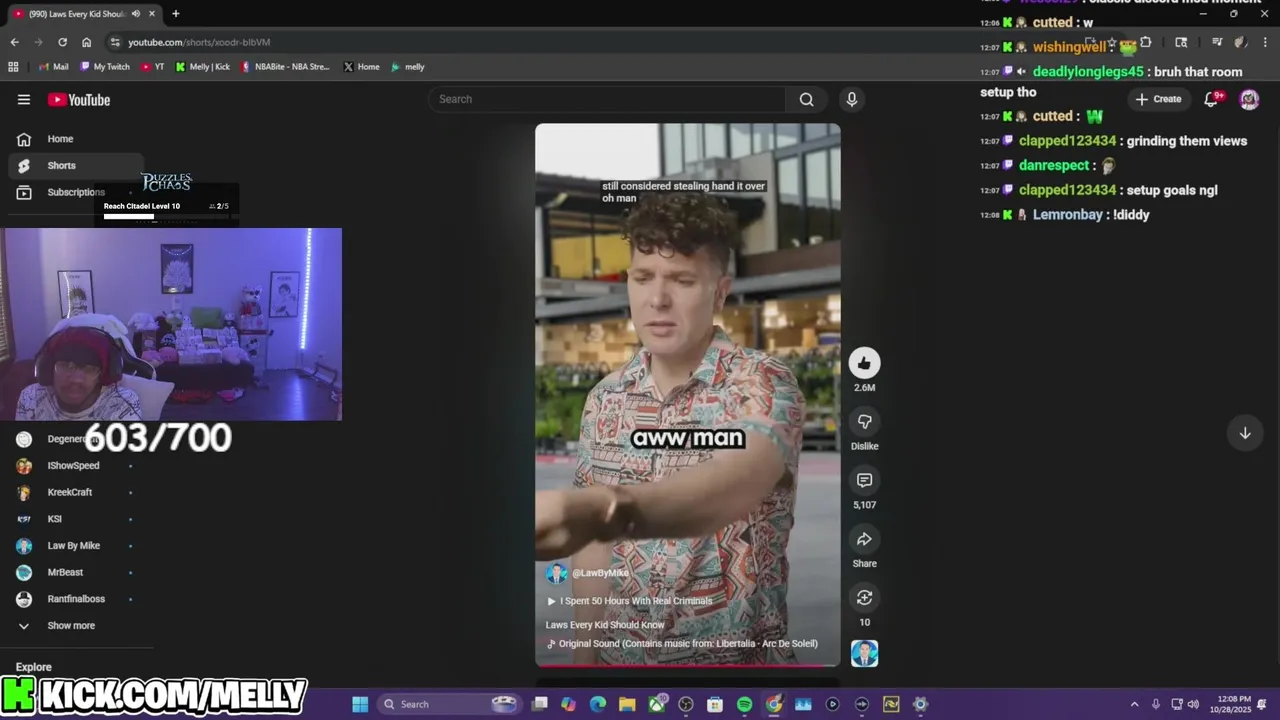Viewport: 1280px width, 720px height.
Task: Open the X Home bookmark
Action: click(361, 67)
